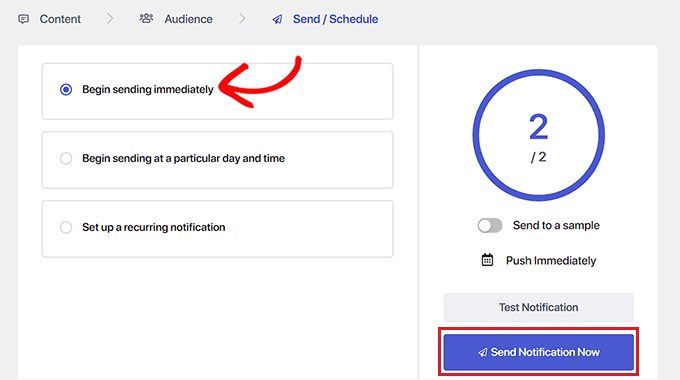Image resolution: width=680 pixels, height=380 pixels.
Task: Open the Audience step
Action: click(x=188, y=19)
